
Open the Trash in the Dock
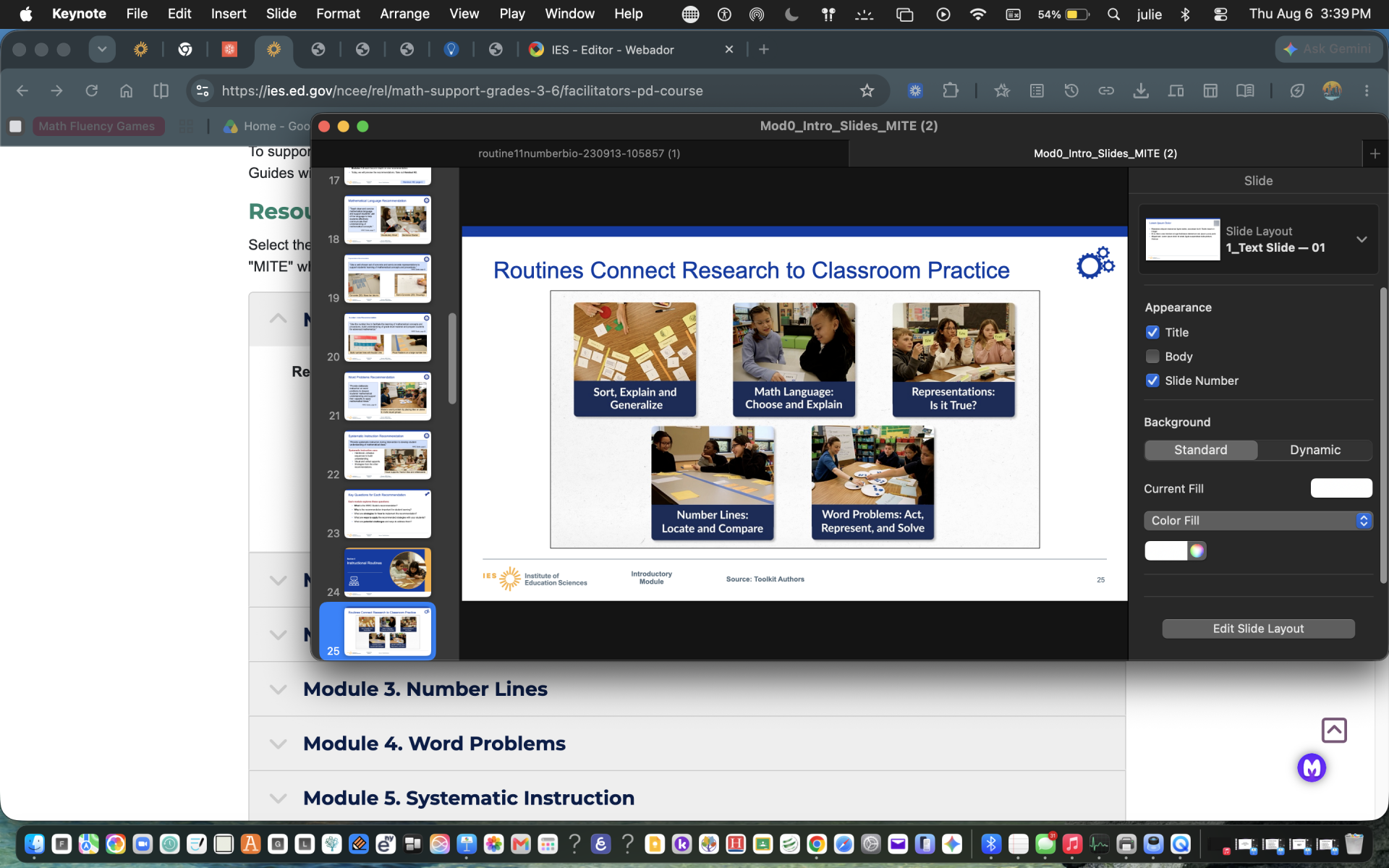pyautogui.click(x=1354, y=843)
